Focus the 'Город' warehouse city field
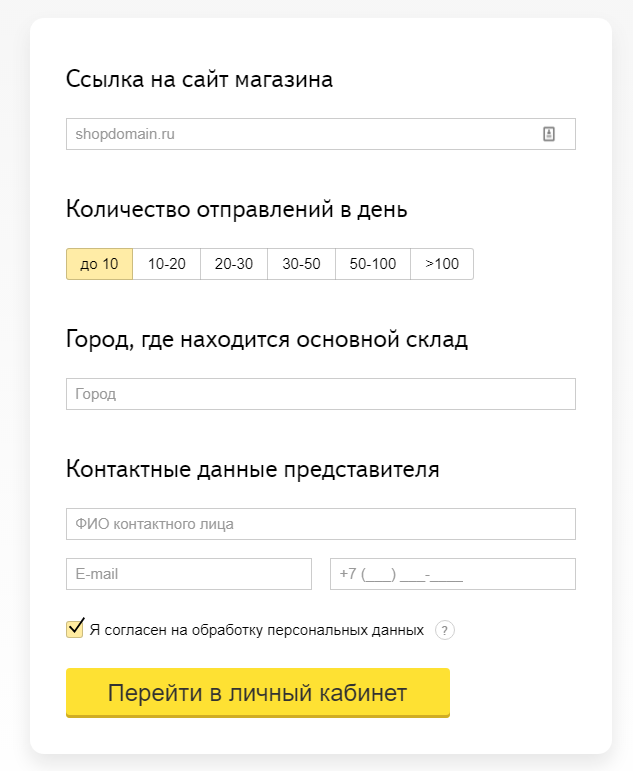Image resolution: width=633 pixels, height=771 pixels. pos(320,394)
